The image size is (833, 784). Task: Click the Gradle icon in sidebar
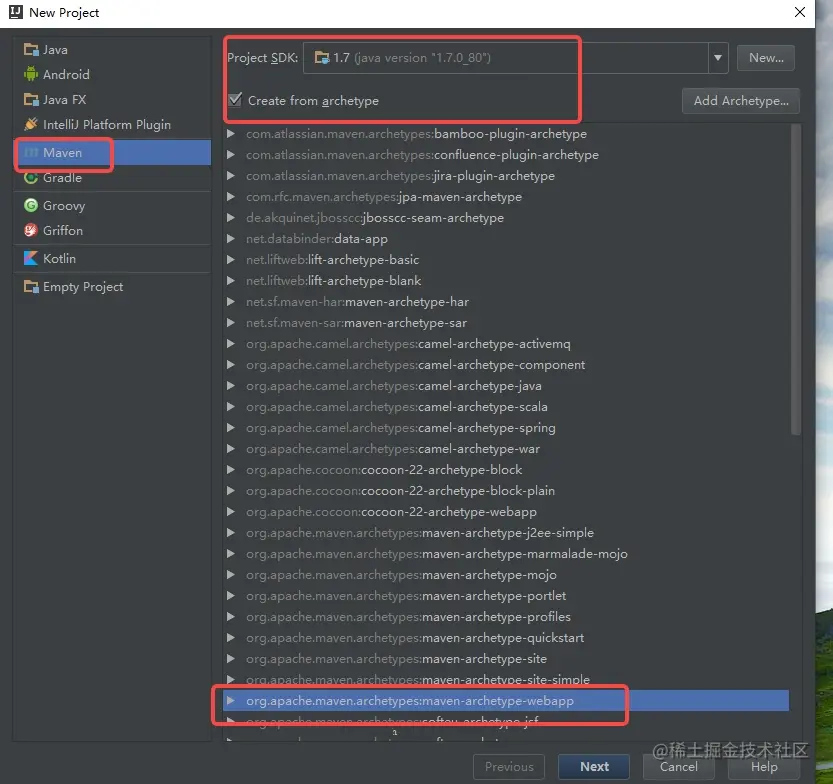pyautogui.click(x=31, y=177)
